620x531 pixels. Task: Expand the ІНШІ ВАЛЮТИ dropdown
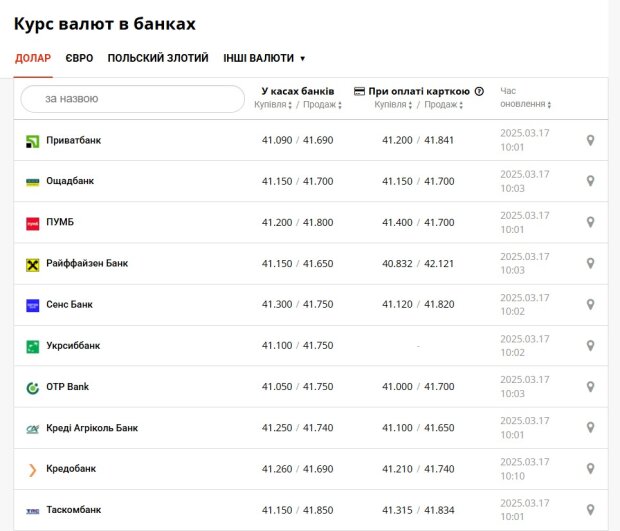(264, 58)
